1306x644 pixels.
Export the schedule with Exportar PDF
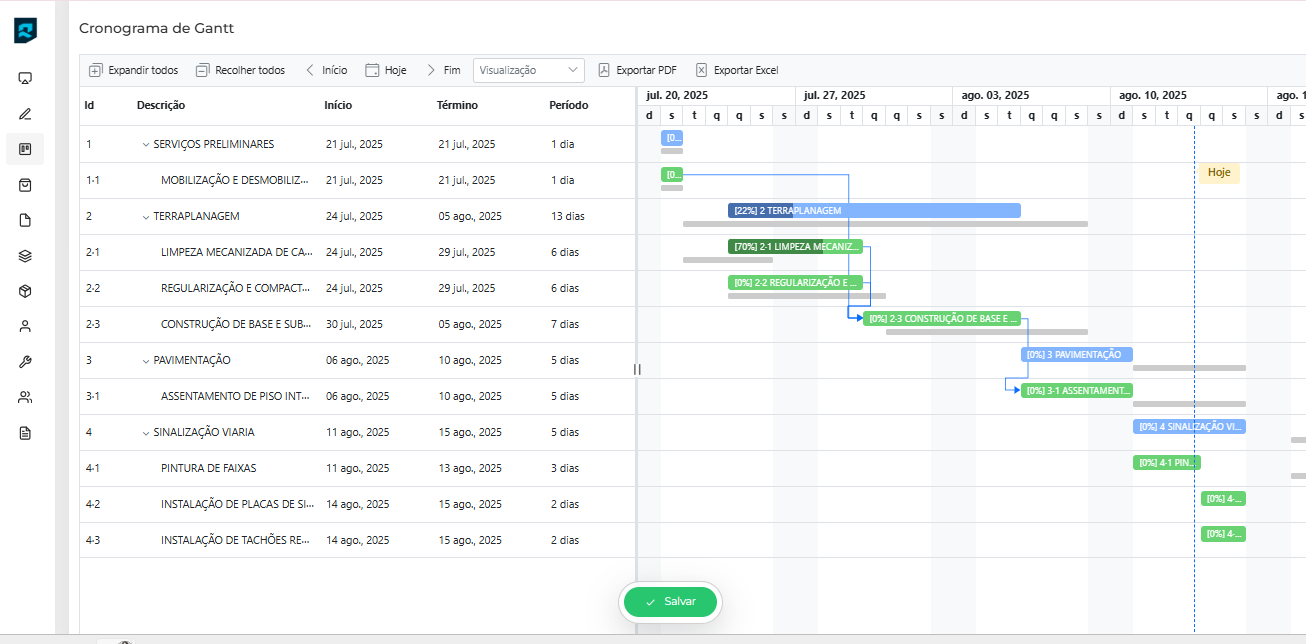(x=637, y=70)
